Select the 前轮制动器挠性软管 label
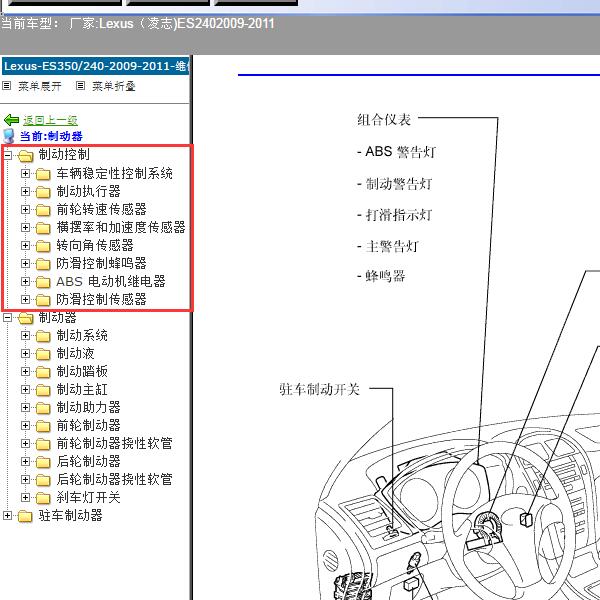Image resolution: width=600 pixels, height=600 pixels. click(x=114, y=443)
